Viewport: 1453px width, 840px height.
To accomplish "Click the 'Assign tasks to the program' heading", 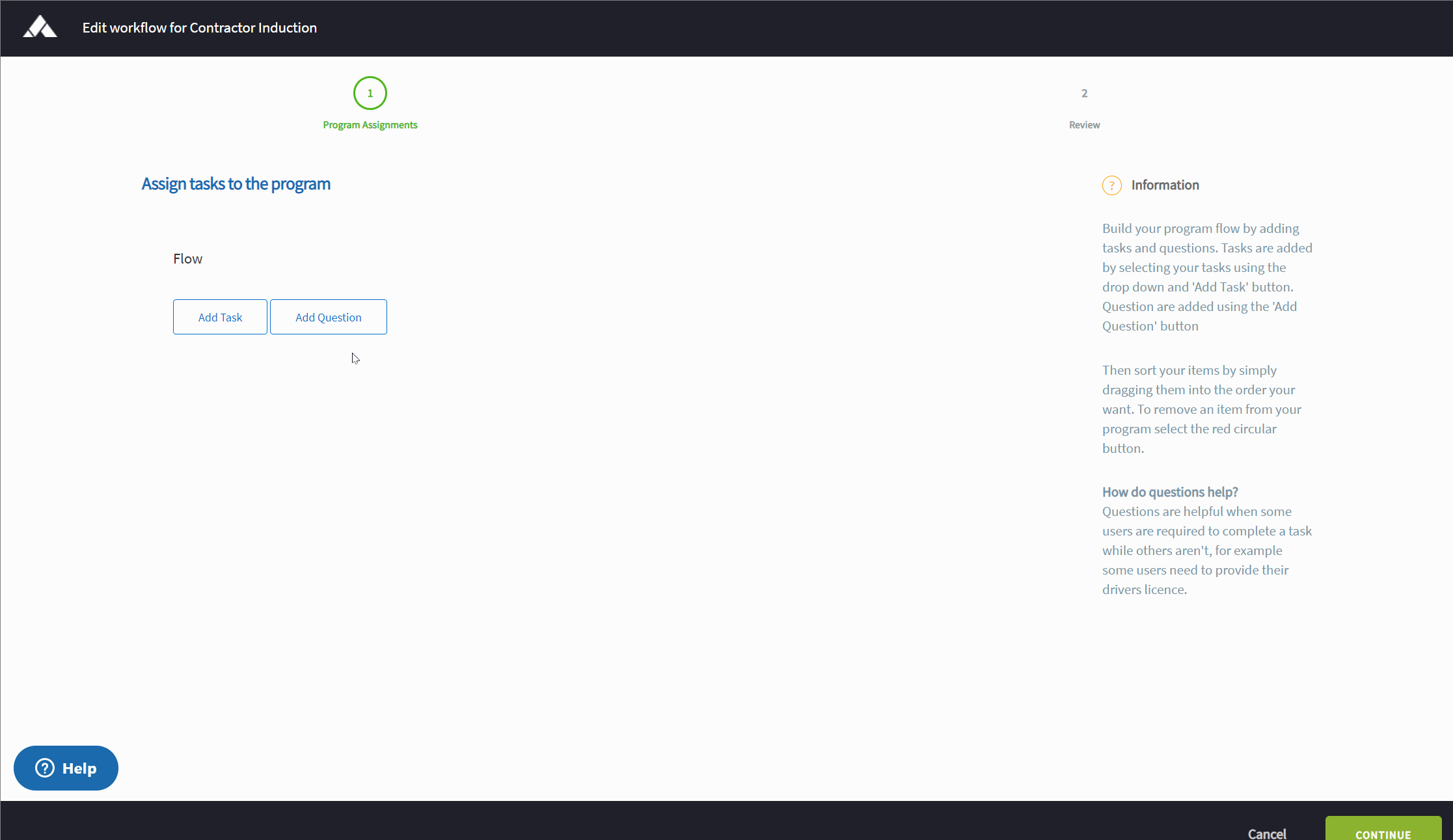I will tap(236, 184).
